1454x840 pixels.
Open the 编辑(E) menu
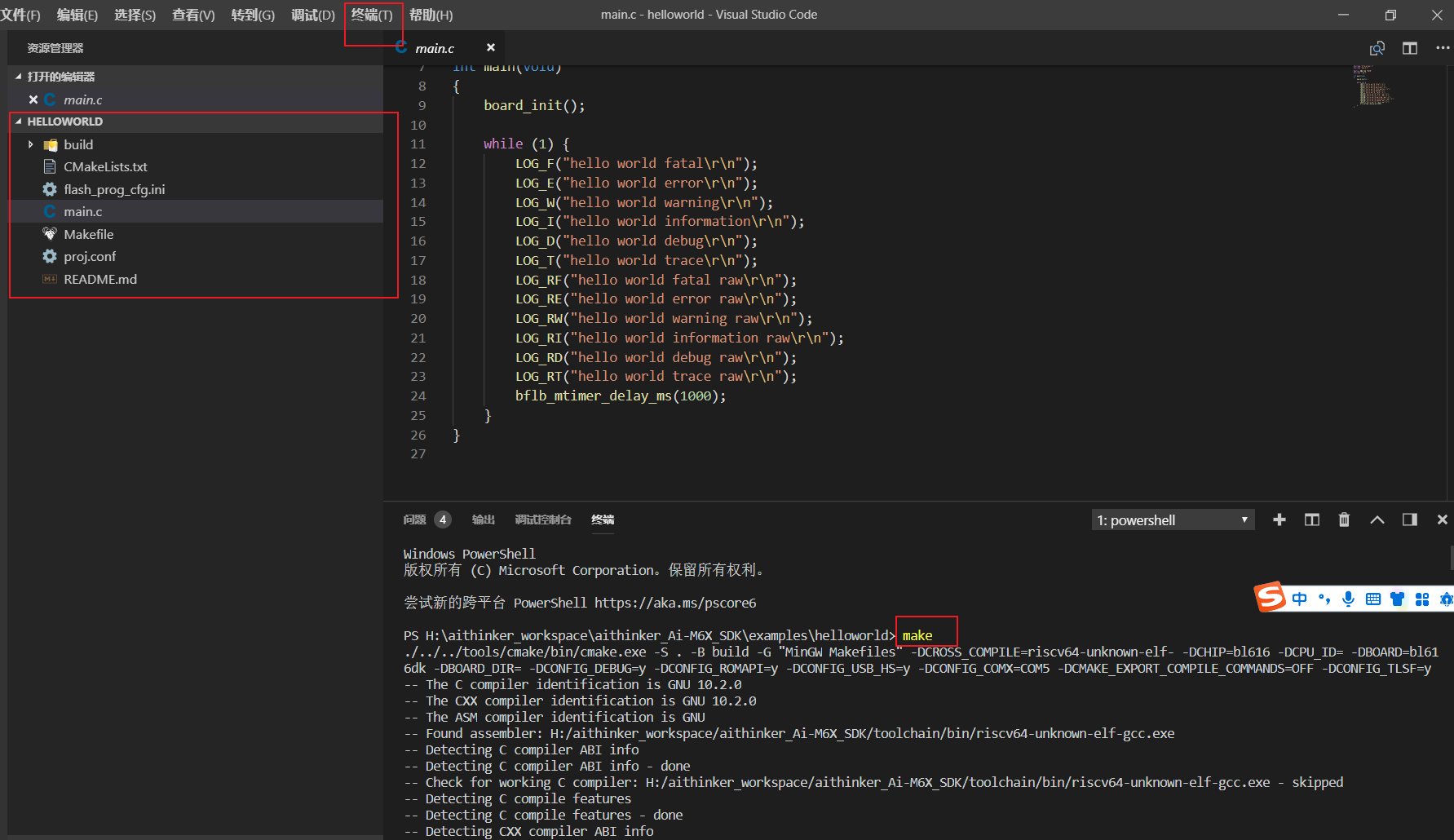coord(77,15)
